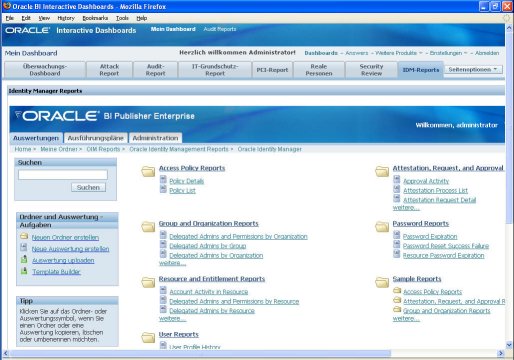Expand the Weitere Produkte dropdown
Image resolution: width=514 pixels, height=360 pixels.
click(398, 53)
